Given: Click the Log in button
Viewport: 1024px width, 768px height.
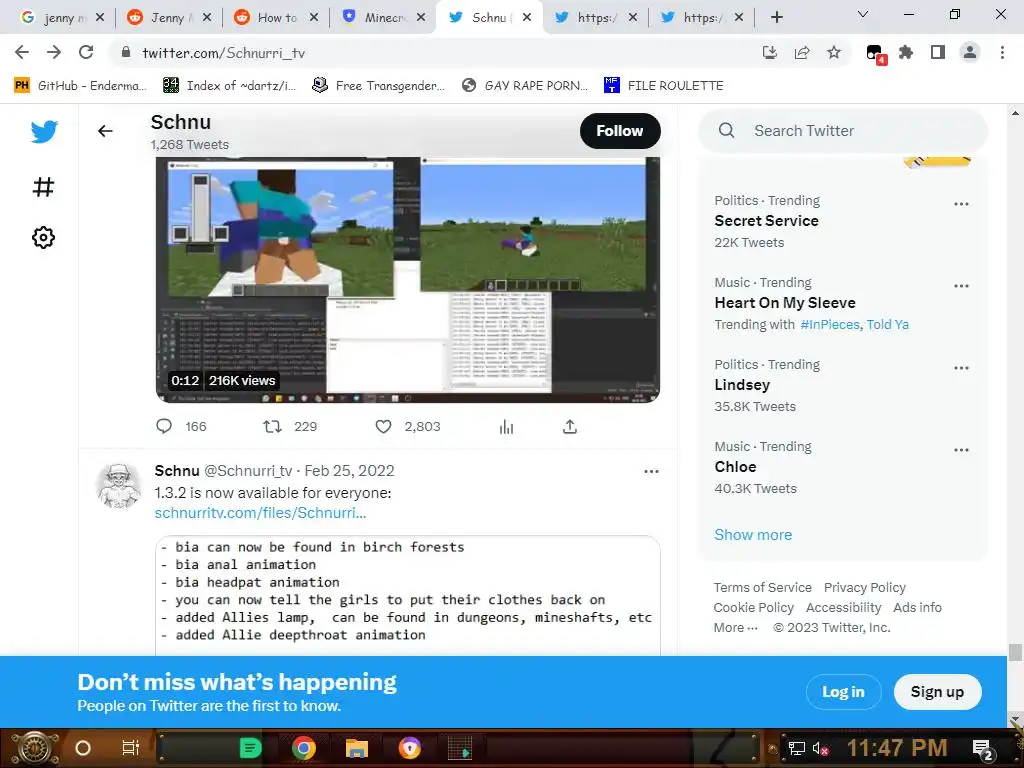Looking at the screenshot, I should pyautogui.click(x=843, y=692).
